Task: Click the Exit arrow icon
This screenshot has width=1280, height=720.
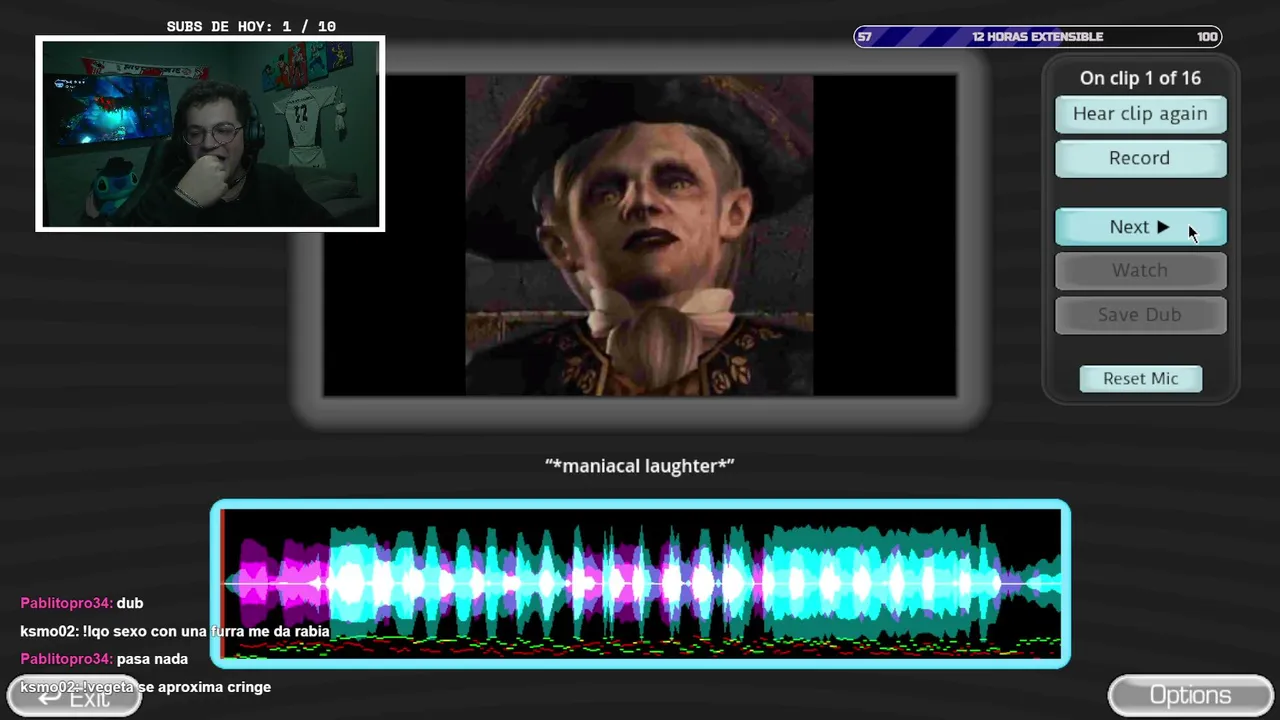Action: [x=50, y=698]
